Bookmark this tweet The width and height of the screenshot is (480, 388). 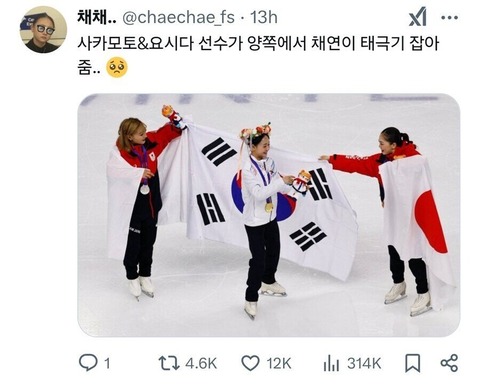point(412,363)
